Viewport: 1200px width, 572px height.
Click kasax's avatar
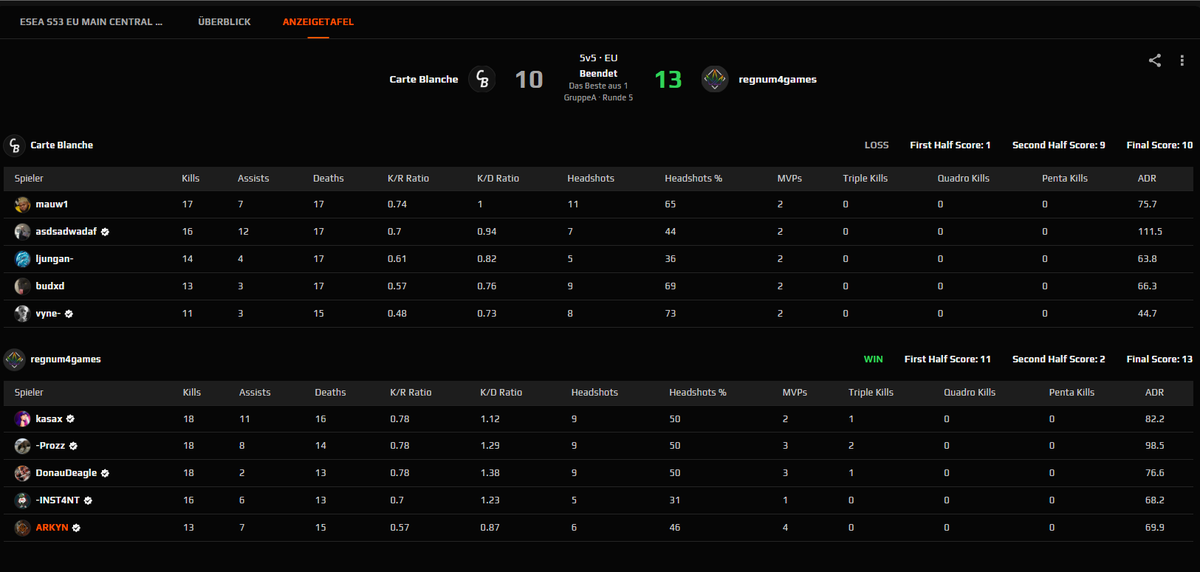(22, 418)
